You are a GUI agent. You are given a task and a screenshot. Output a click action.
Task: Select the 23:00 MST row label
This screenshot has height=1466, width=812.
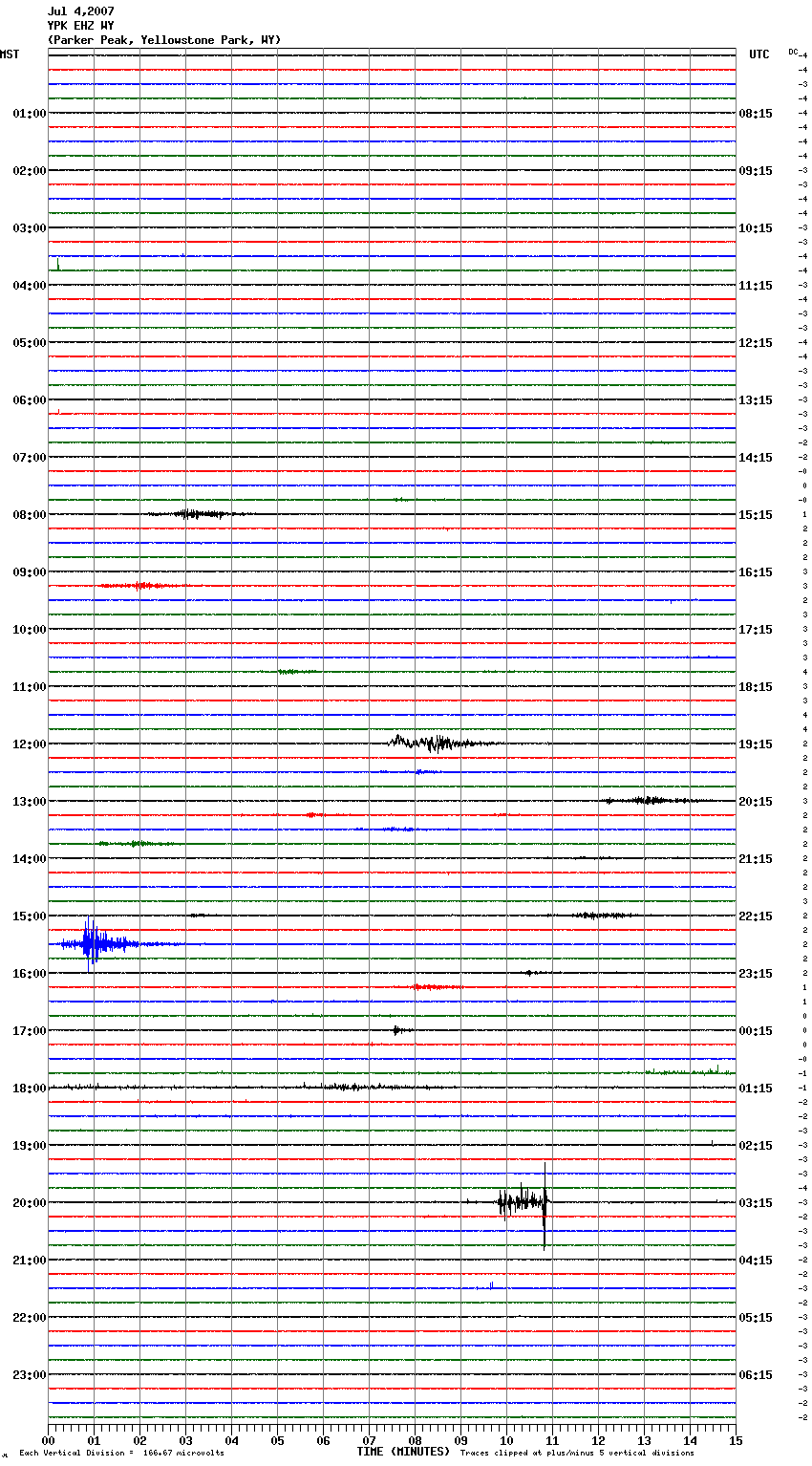pyautogui.click(x=30, y=1375)
